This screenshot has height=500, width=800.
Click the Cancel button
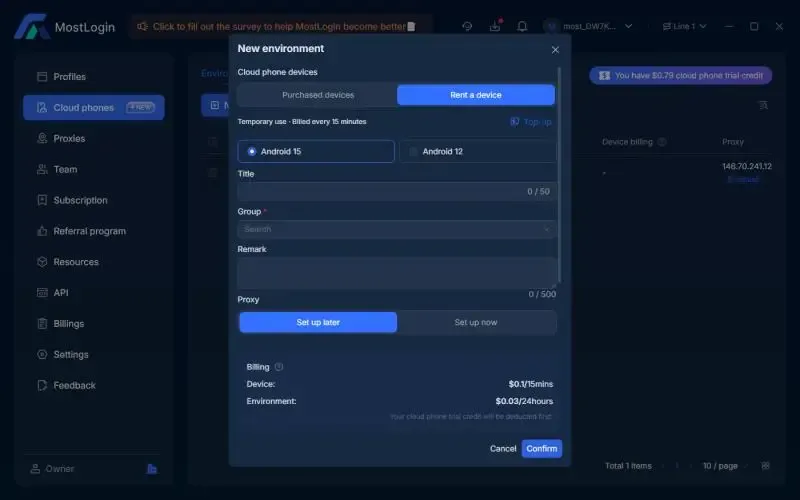pos(503,448)
